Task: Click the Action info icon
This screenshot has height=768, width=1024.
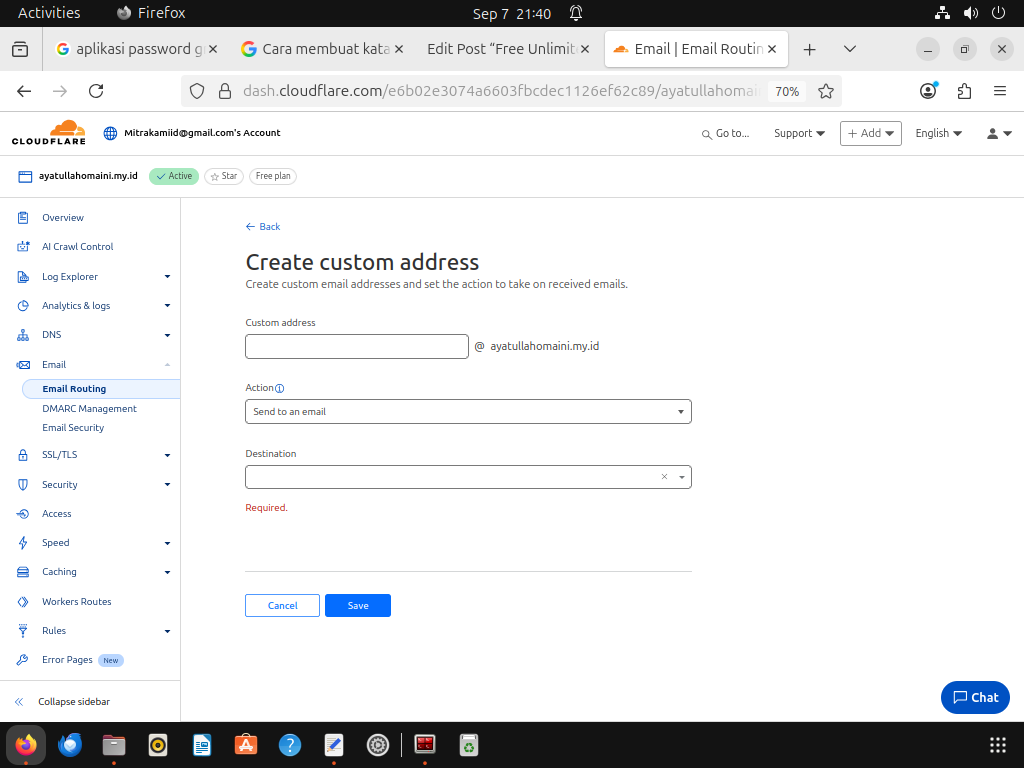Action: [280, 389]
